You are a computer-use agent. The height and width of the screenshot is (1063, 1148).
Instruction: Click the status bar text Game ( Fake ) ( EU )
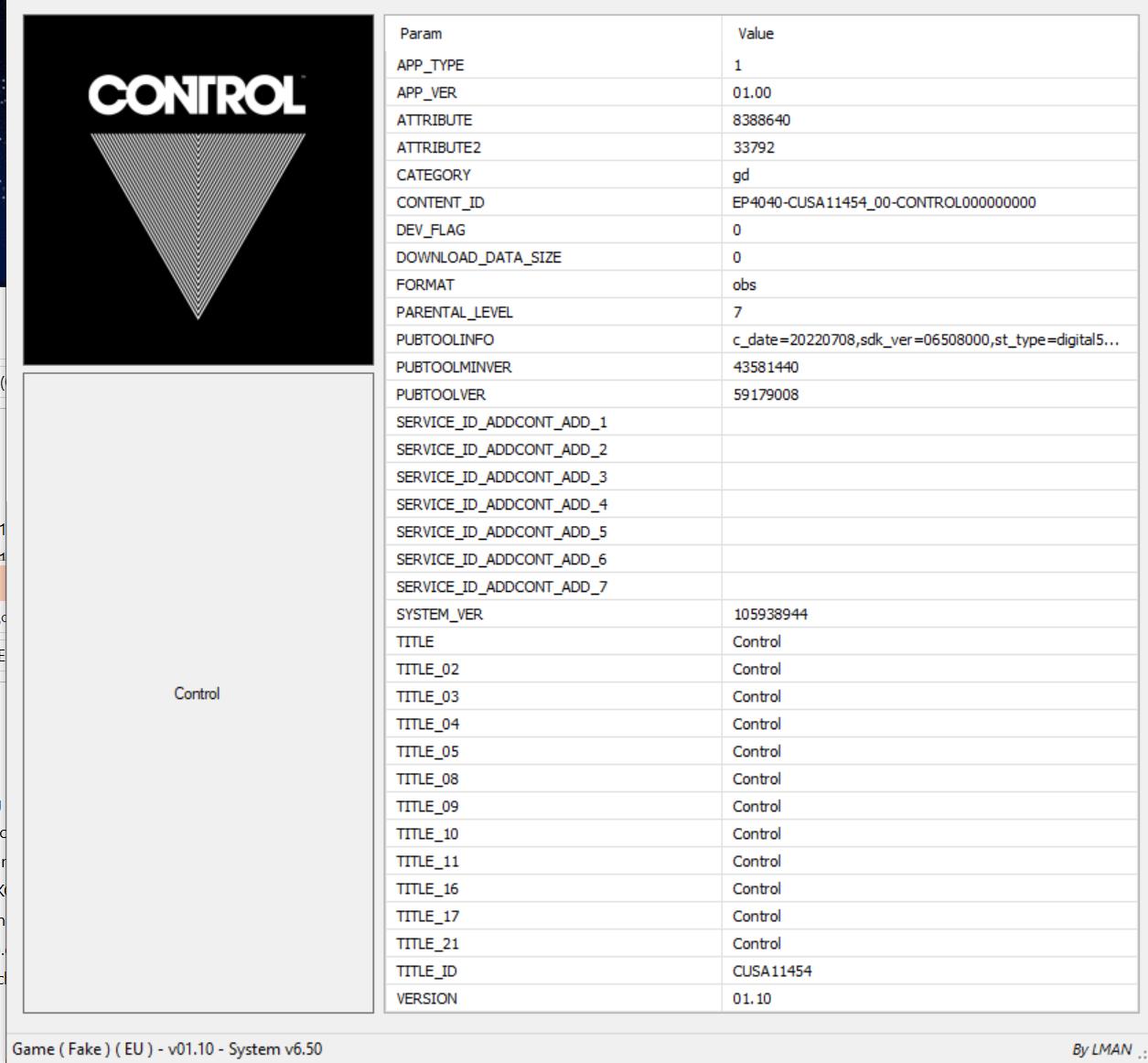(82, 1048)
